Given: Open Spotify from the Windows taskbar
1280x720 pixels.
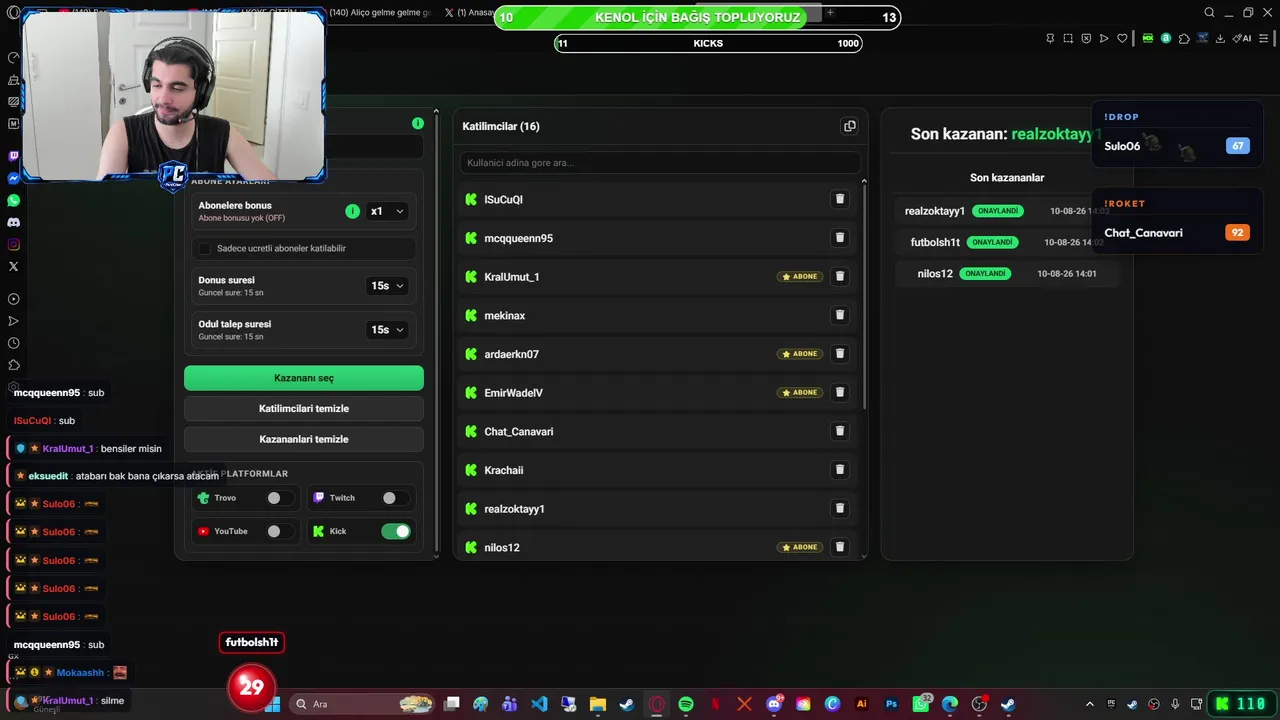Looking at the screenshot, I should pos(686,704).
